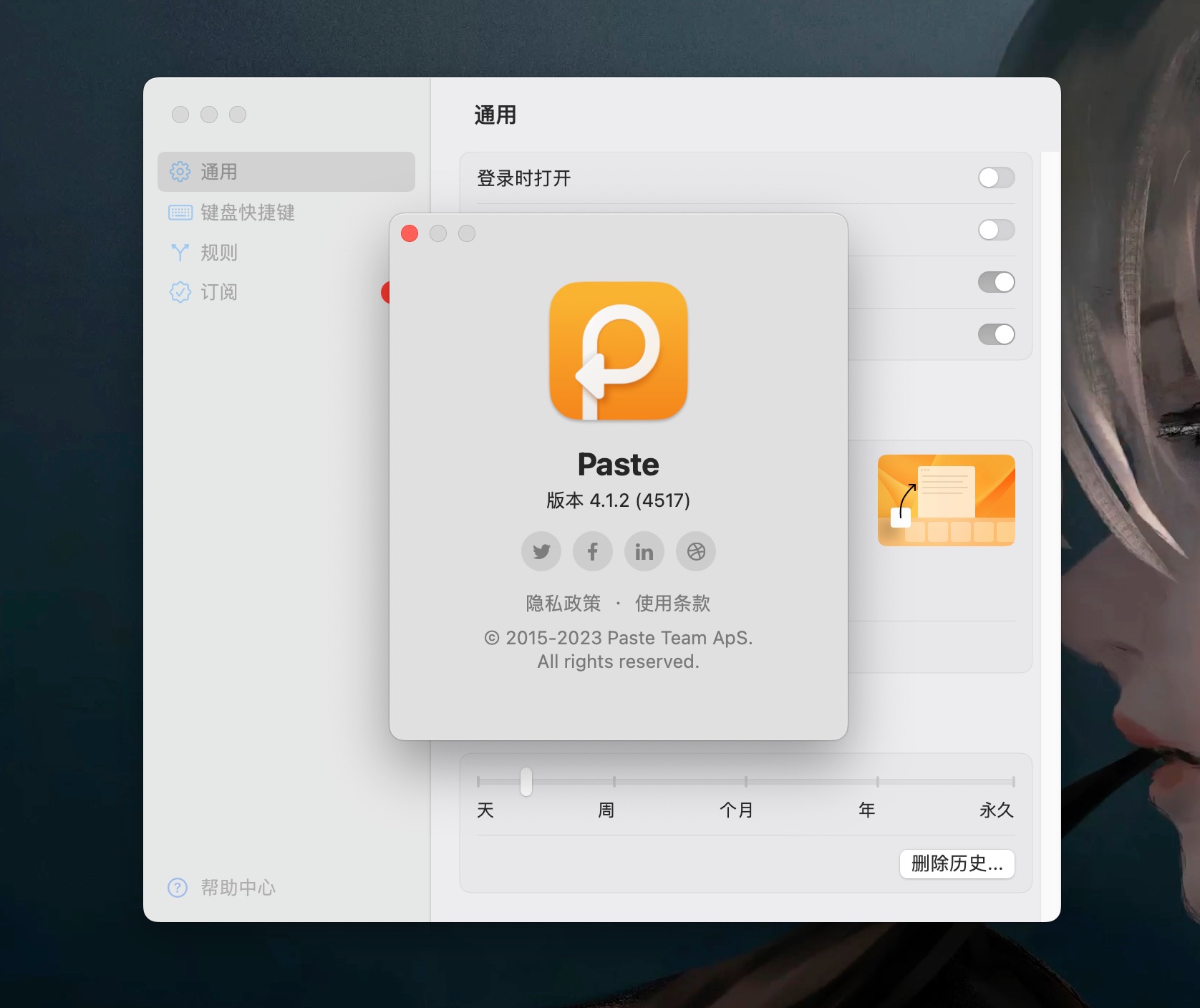Click the settings window scrollbar
This screenshot has height=1008, width=1200.
pos(1050,536)
